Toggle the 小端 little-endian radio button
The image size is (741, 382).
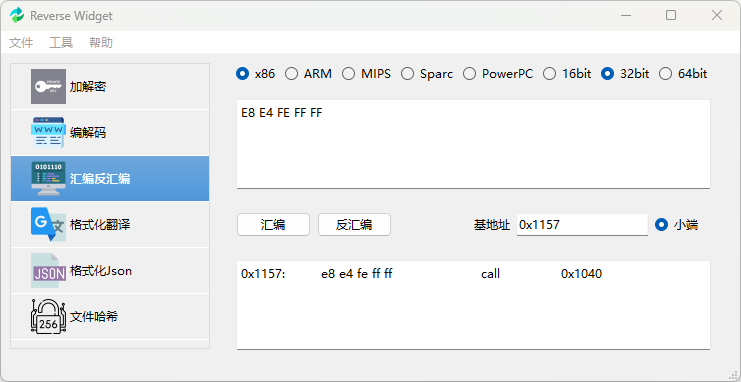676,225
